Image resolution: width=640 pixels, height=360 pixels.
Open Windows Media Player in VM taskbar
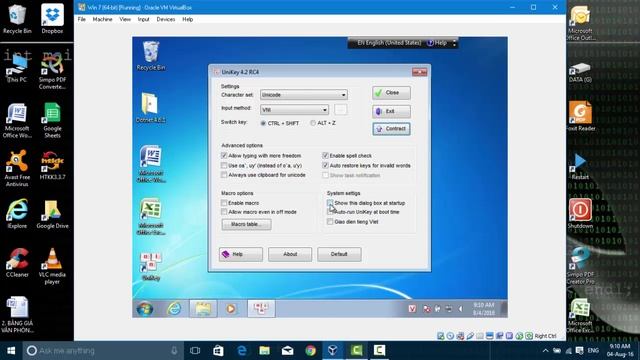click(x=231, y=309)
